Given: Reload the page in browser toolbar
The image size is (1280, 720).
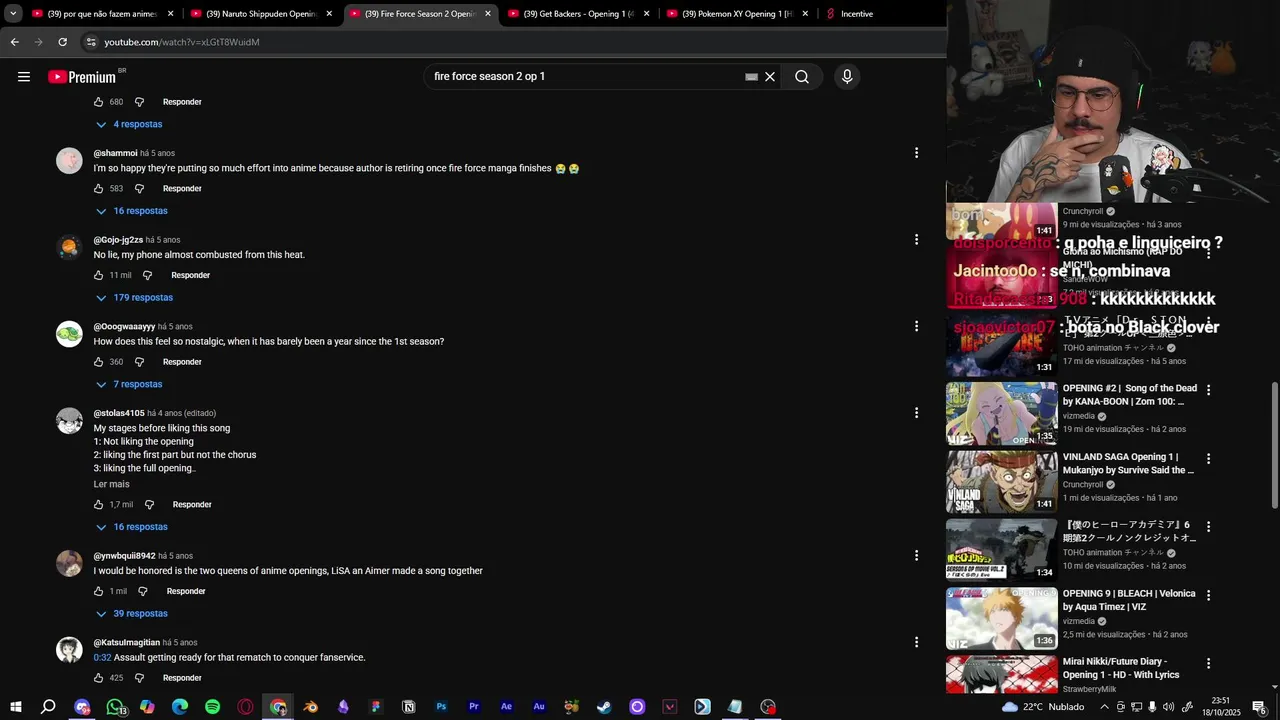Looking at the screenshot, I should point(62,42).
